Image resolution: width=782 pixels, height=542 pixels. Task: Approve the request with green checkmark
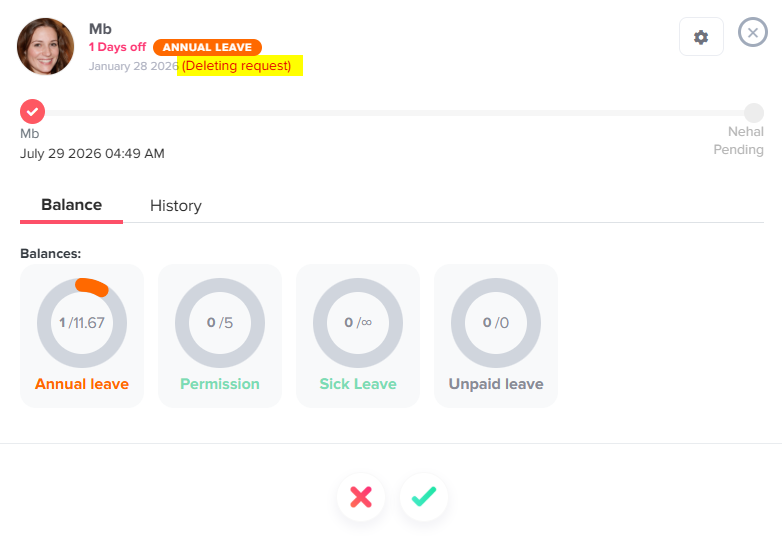coord(424,497)
